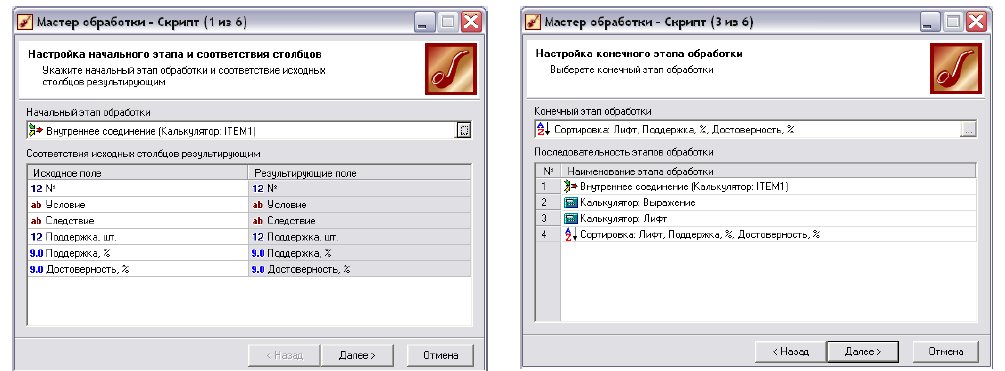Click string type icon of source Условие

[36, 204]
